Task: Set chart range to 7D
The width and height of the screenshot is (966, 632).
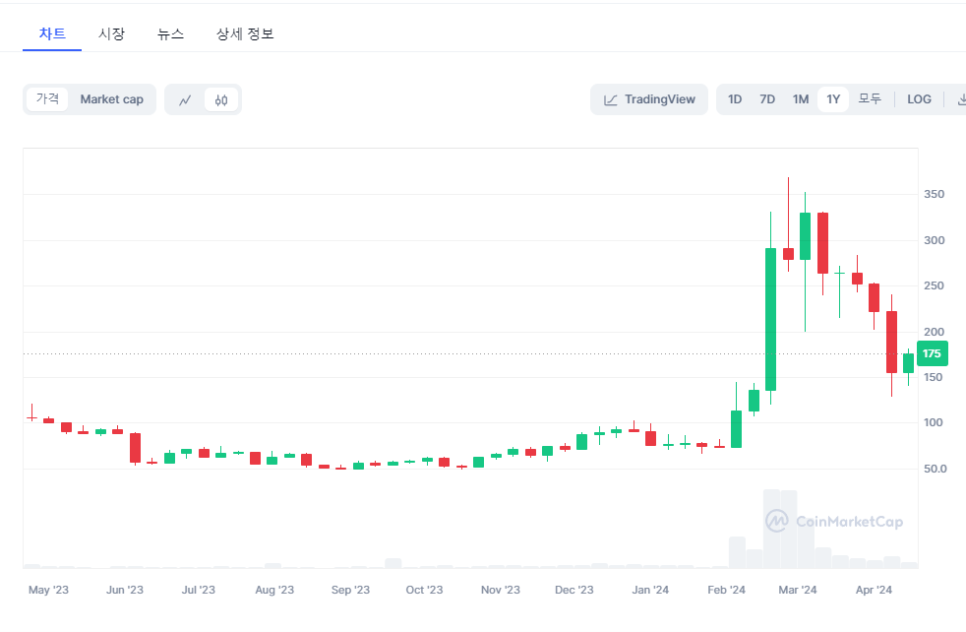Action: (x=767, y=99)
